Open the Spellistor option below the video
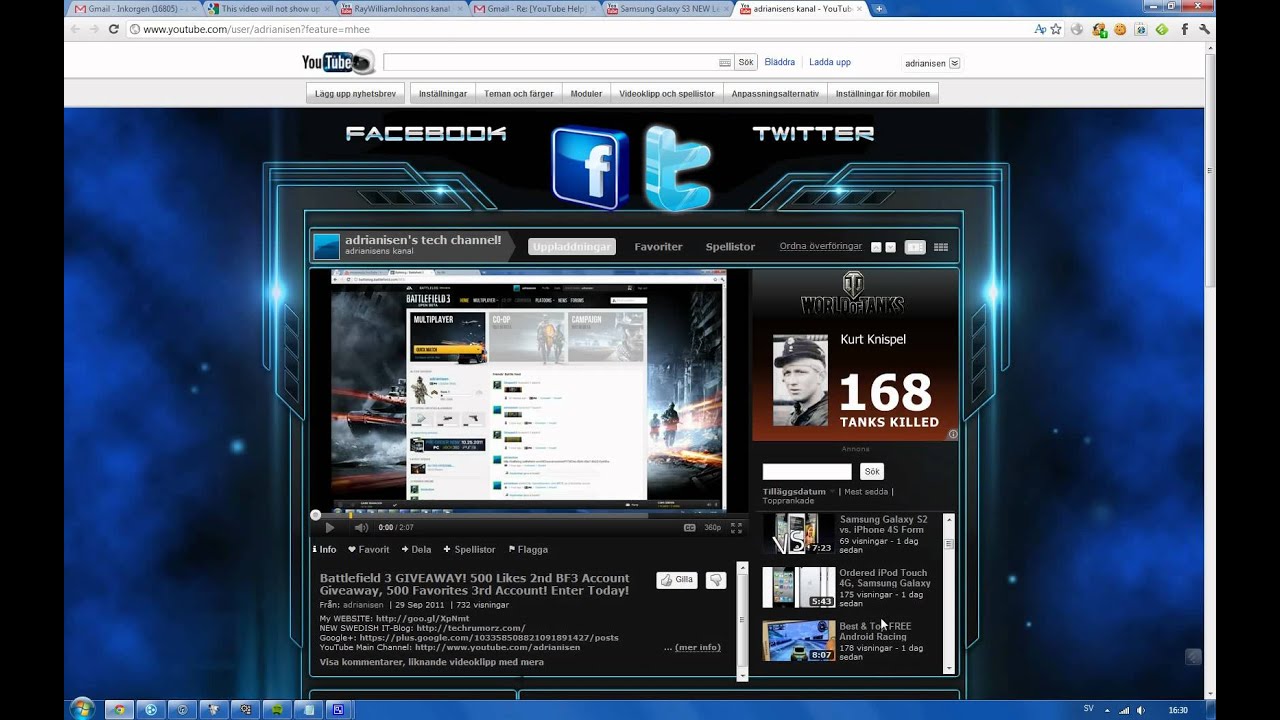 pyautogui.click(x=470, y=549)
